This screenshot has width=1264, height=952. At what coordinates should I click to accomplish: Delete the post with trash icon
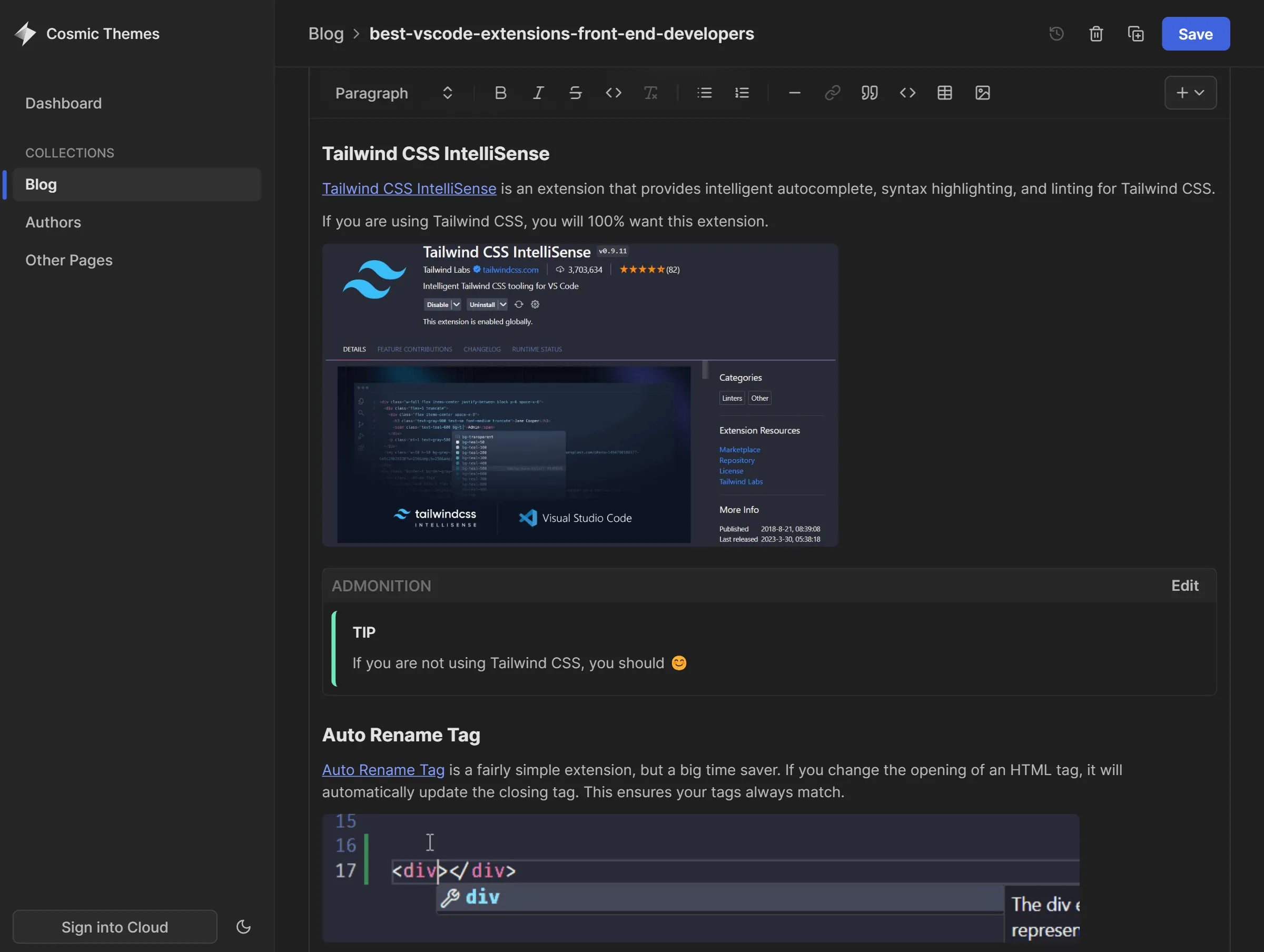[1096, 34]
